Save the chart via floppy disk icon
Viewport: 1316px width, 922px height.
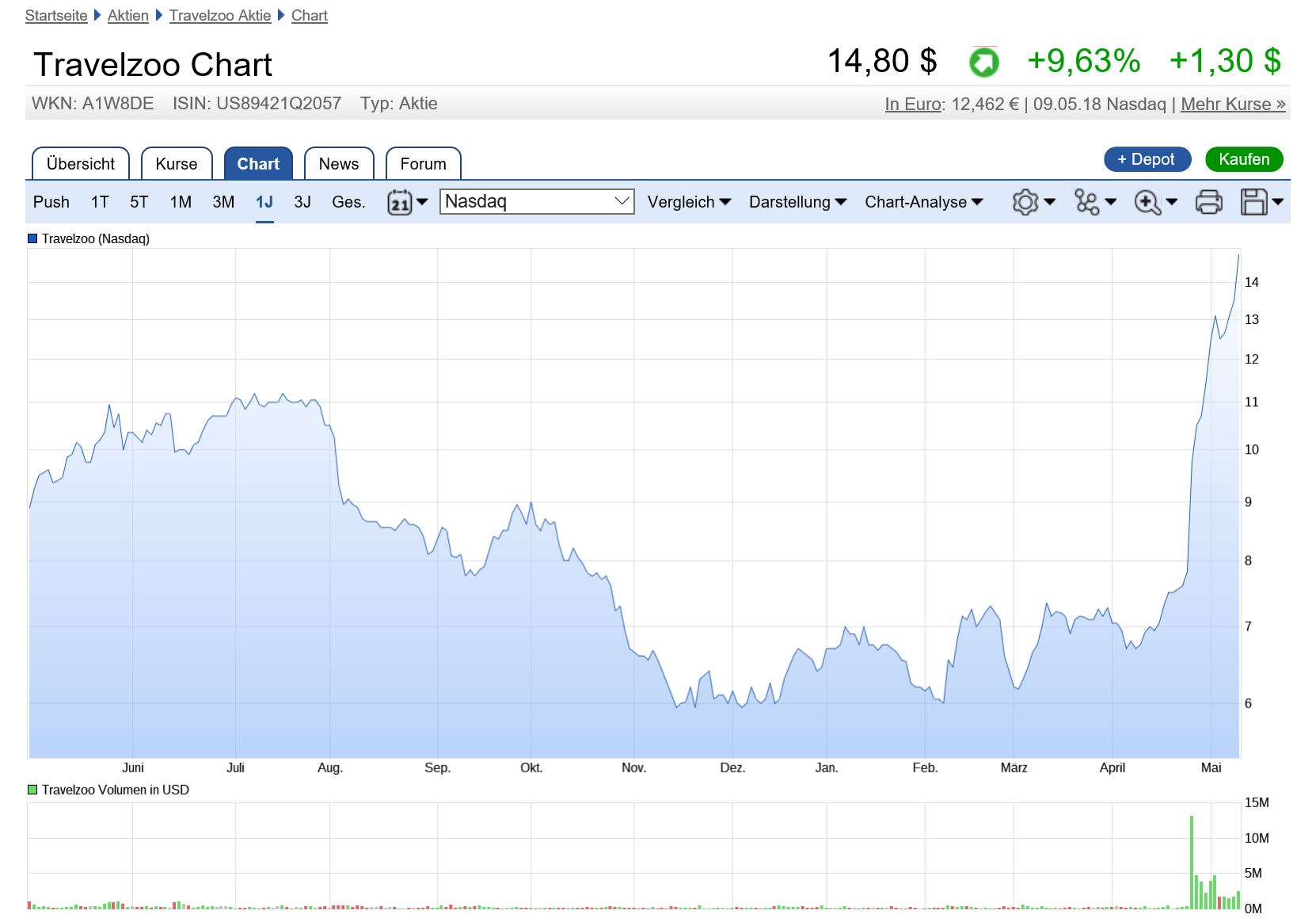point(1262,202)
